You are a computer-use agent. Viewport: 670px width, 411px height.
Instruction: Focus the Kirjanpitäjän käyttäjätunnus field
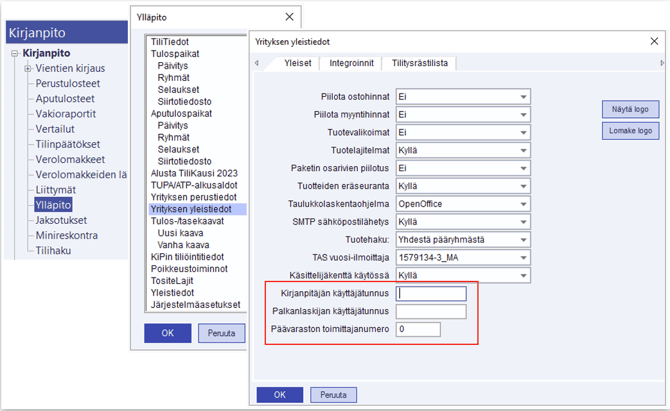coord(431,294)
